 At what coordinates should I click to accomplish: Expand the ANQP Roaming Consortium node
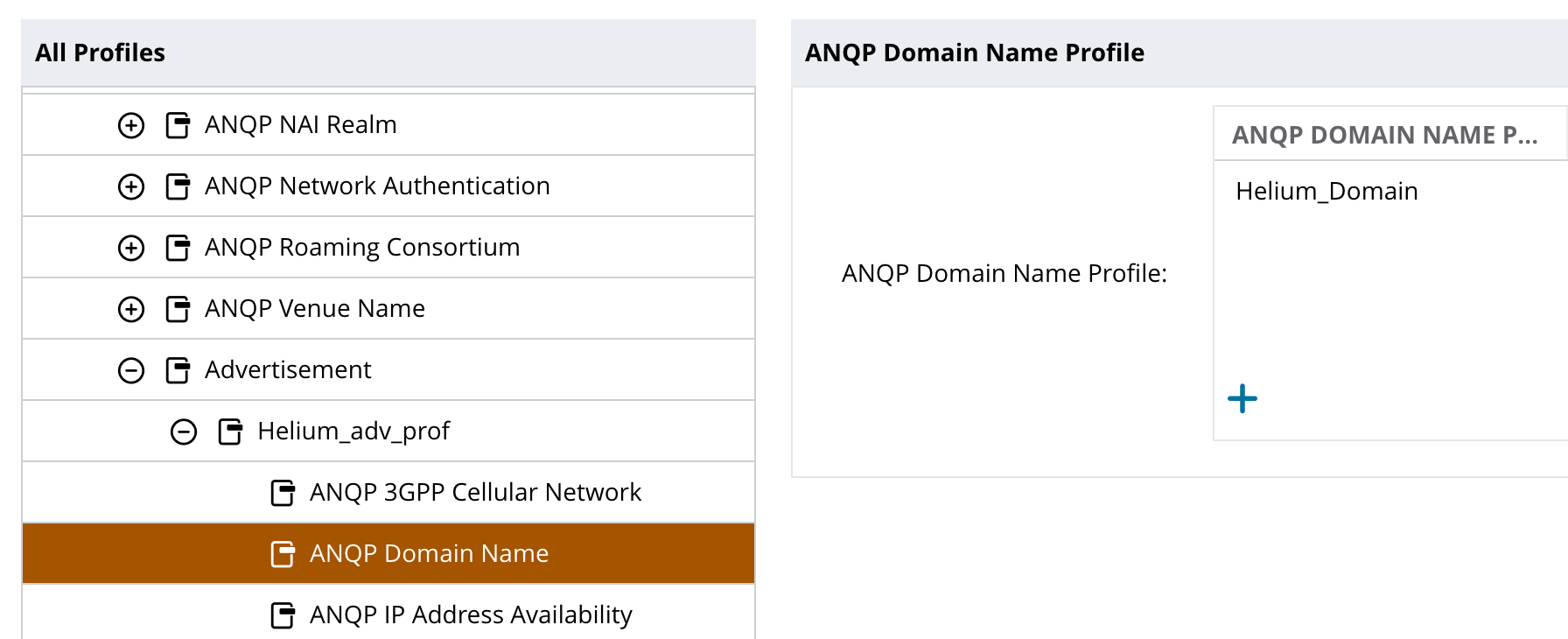[x=131, y=248]
